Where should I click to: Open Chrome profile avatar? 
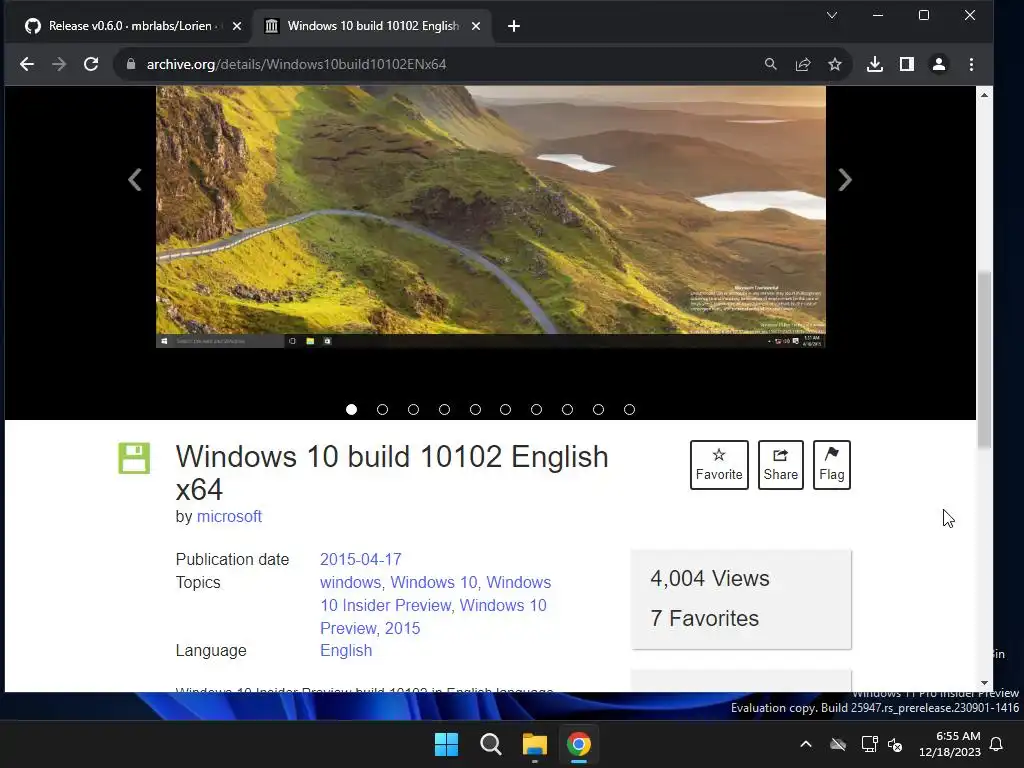coord(938,64)
